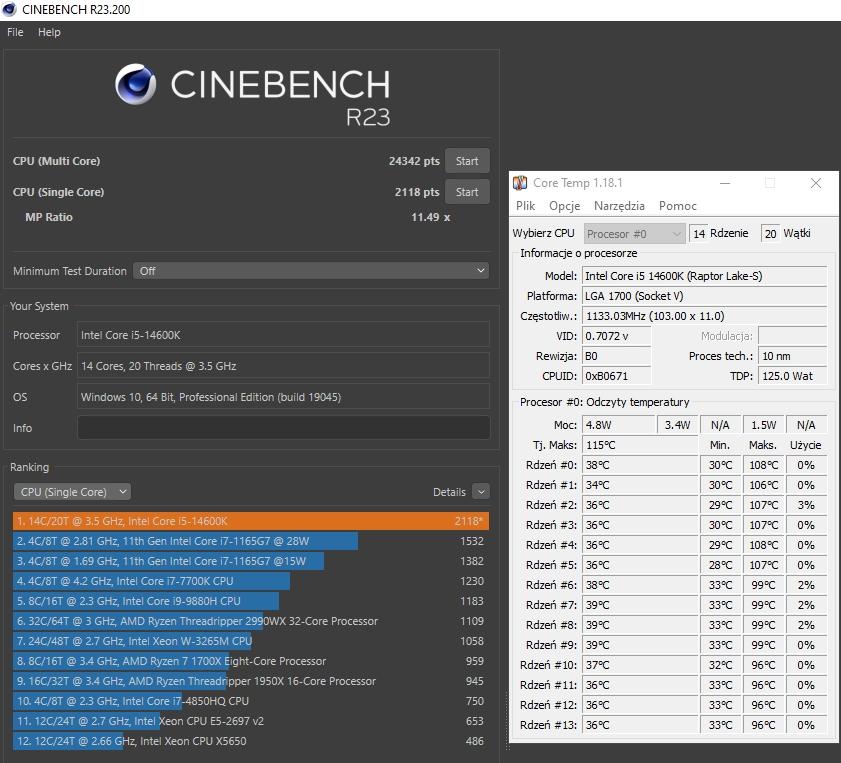Click the Cinebench logo sphere icon
841x763 pixels.
(x=135, y=85)
